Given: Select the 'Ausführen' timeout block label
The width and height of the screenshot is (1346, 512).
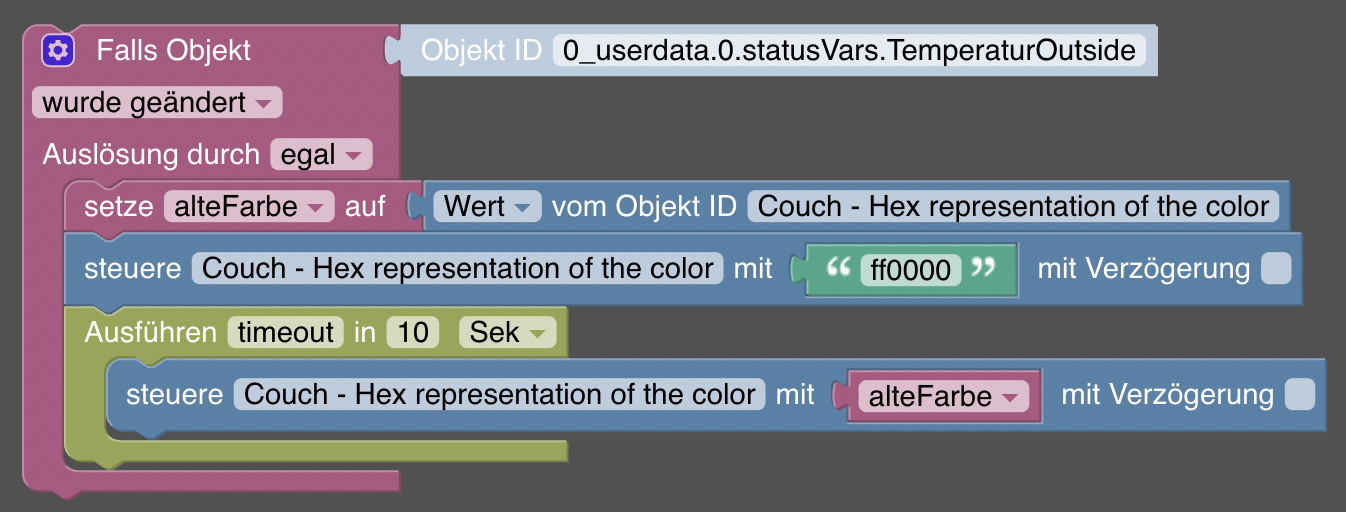Looking at the screenshot, I should tap(151, 332).
